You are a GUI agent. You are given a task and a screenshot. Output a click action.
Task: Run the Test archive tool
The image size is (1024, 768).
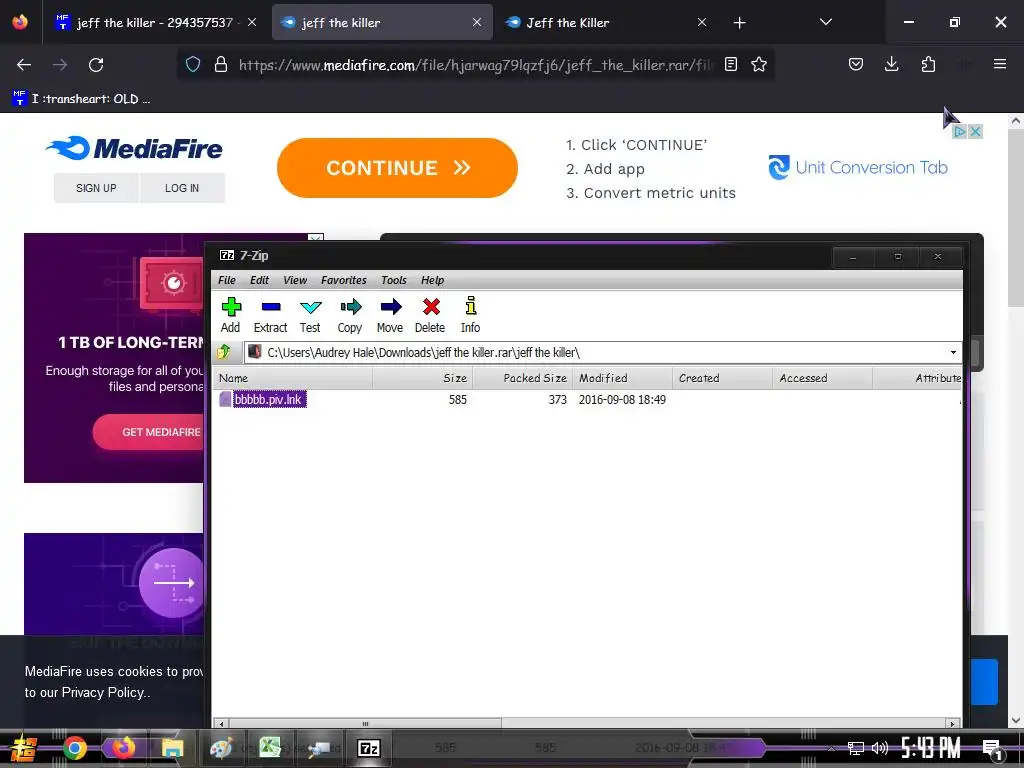coord(310,315)
